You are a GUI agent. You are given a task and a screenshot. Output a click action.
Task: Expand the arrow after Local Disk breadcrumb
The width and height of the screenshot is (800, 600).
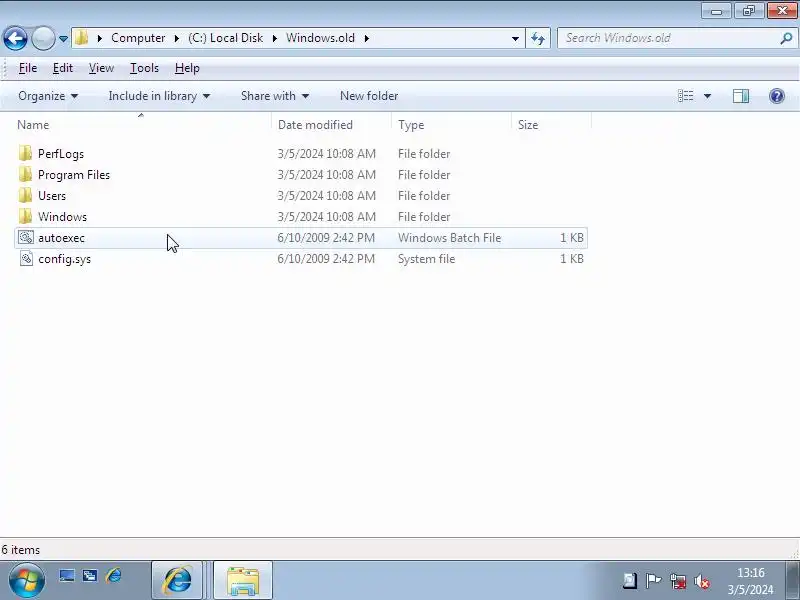click(x=274, y=38)
